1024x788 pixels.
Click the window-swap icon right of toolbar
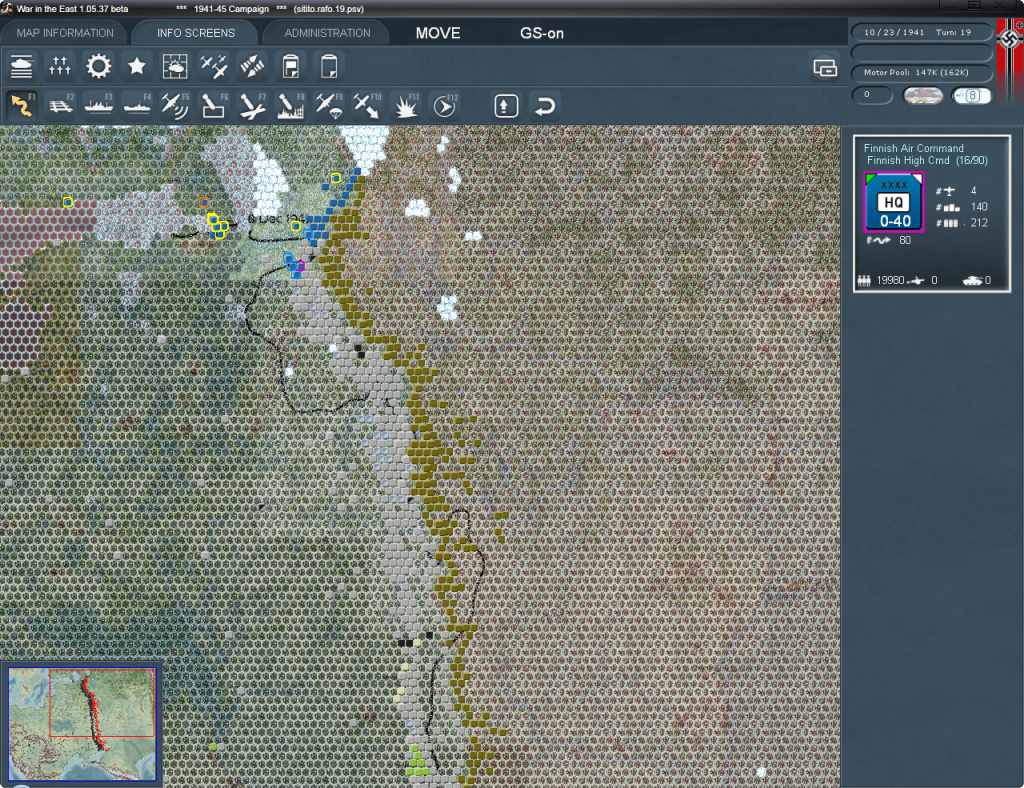(x=825, y=67)
